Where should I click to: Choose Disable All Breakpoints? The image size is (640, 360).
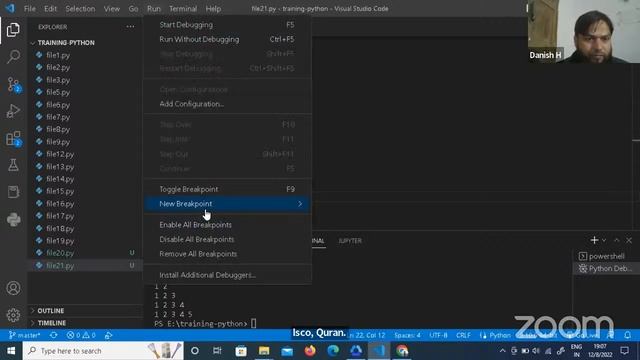click(x=227, y=240)
